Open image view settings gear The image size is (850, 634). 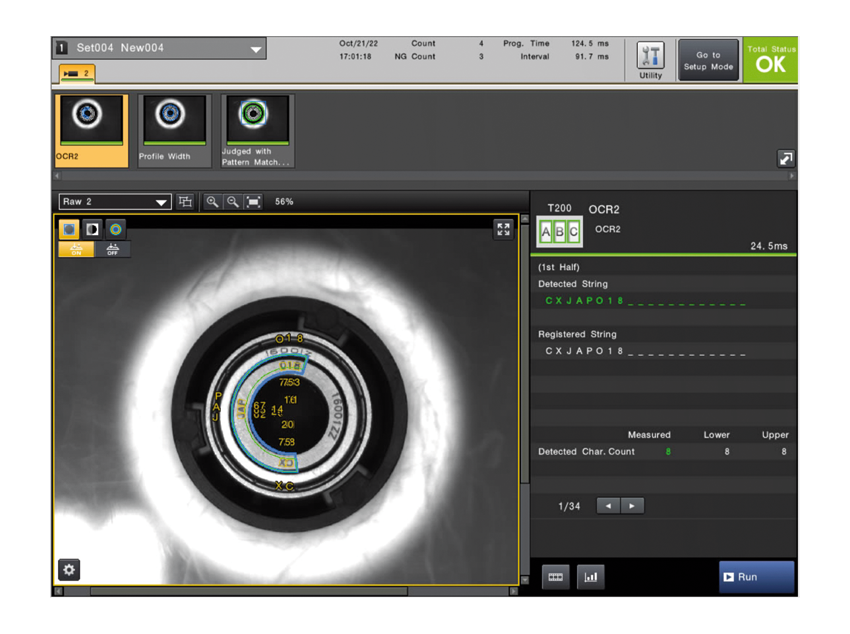pos(69,570)
